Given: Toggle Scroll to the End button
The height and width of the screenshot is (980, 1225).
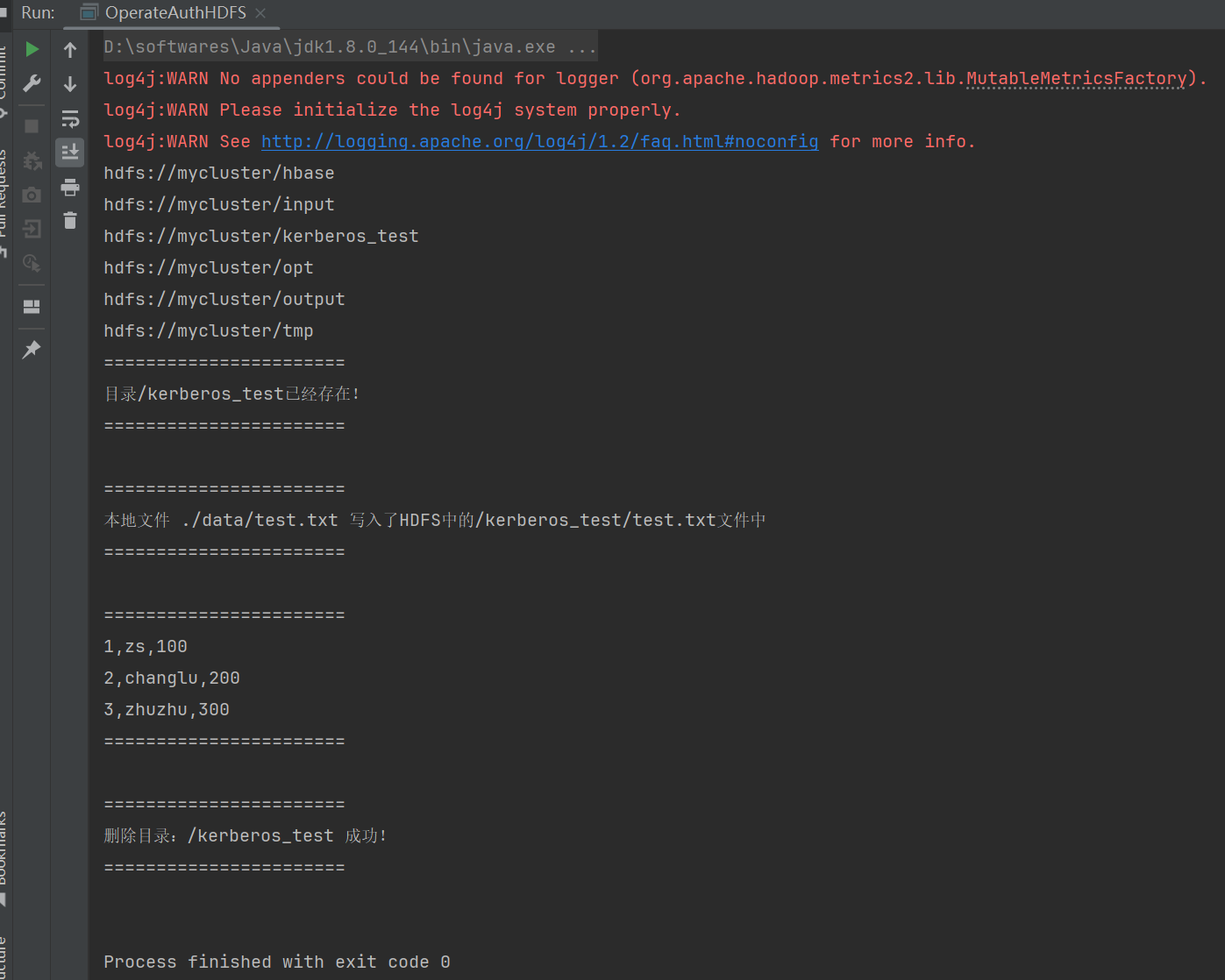Looking at the screenshot, I should (70, 153).
